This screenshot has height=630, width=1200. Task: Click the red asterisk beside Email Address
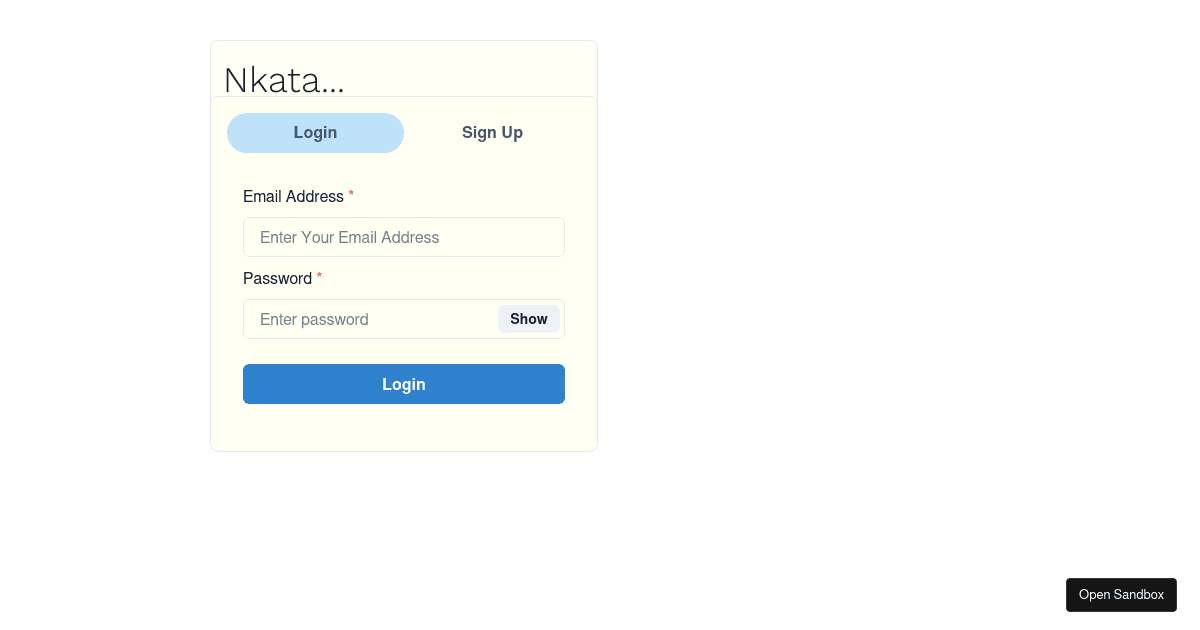click(x=350, y=194)
